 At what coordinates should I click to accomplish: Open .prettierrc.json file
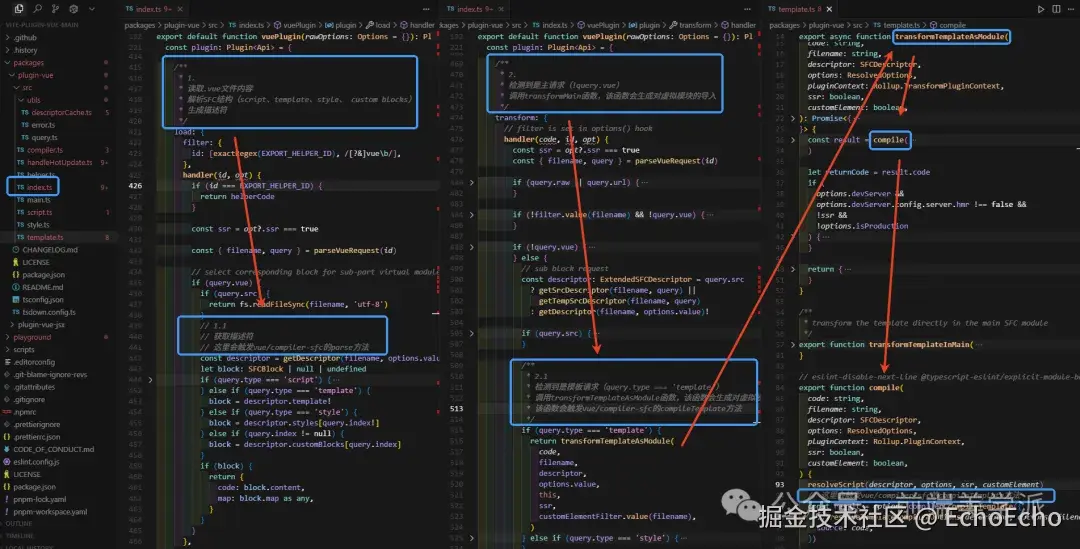37,437
